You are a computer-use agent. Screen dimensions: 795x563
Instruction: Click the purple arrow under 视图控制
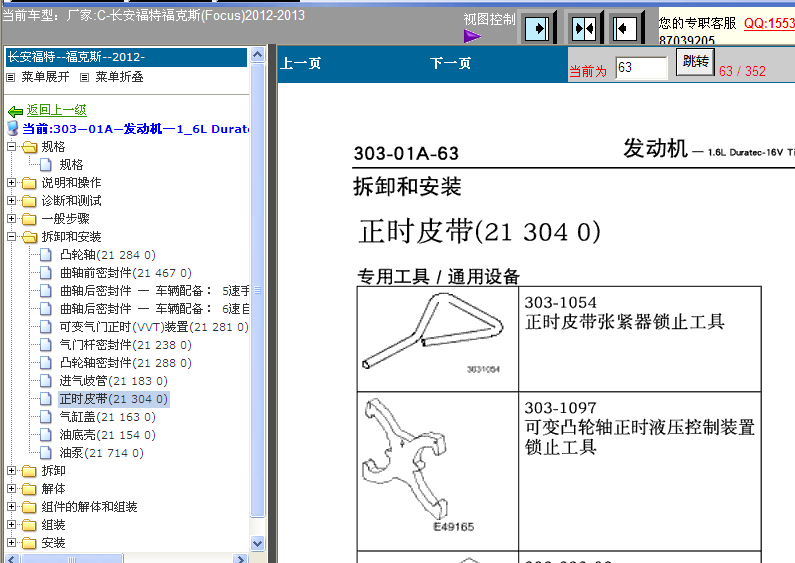(x=472, y=36)
